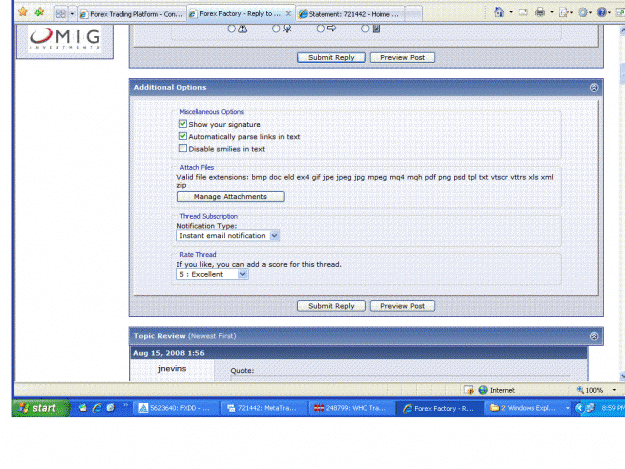Click the Aug 15, 2008 1:56 post header
625x469 pixels.
tap(169, 353)
